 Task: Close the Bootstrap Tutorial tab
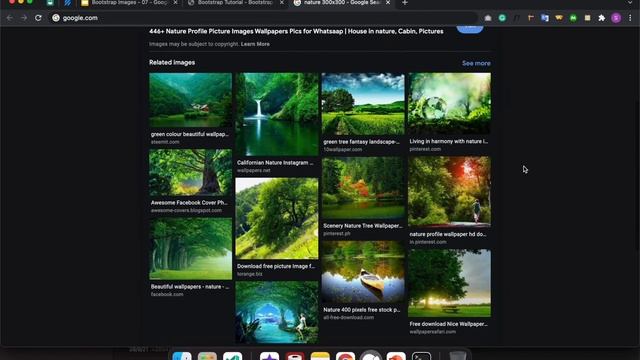coord(282,2)
